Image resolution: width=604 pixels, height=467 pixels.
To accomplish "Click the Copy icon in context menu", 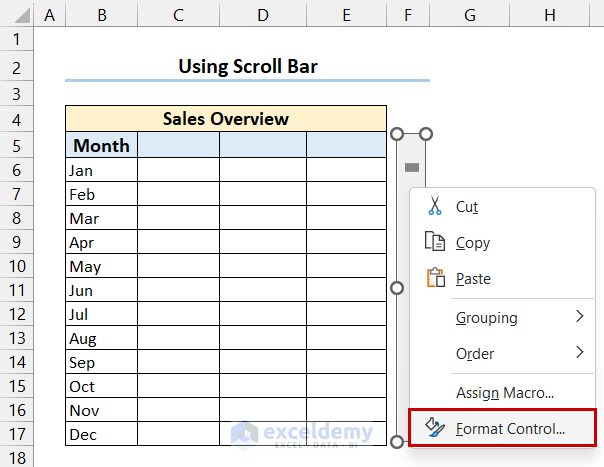I will 434,242.
